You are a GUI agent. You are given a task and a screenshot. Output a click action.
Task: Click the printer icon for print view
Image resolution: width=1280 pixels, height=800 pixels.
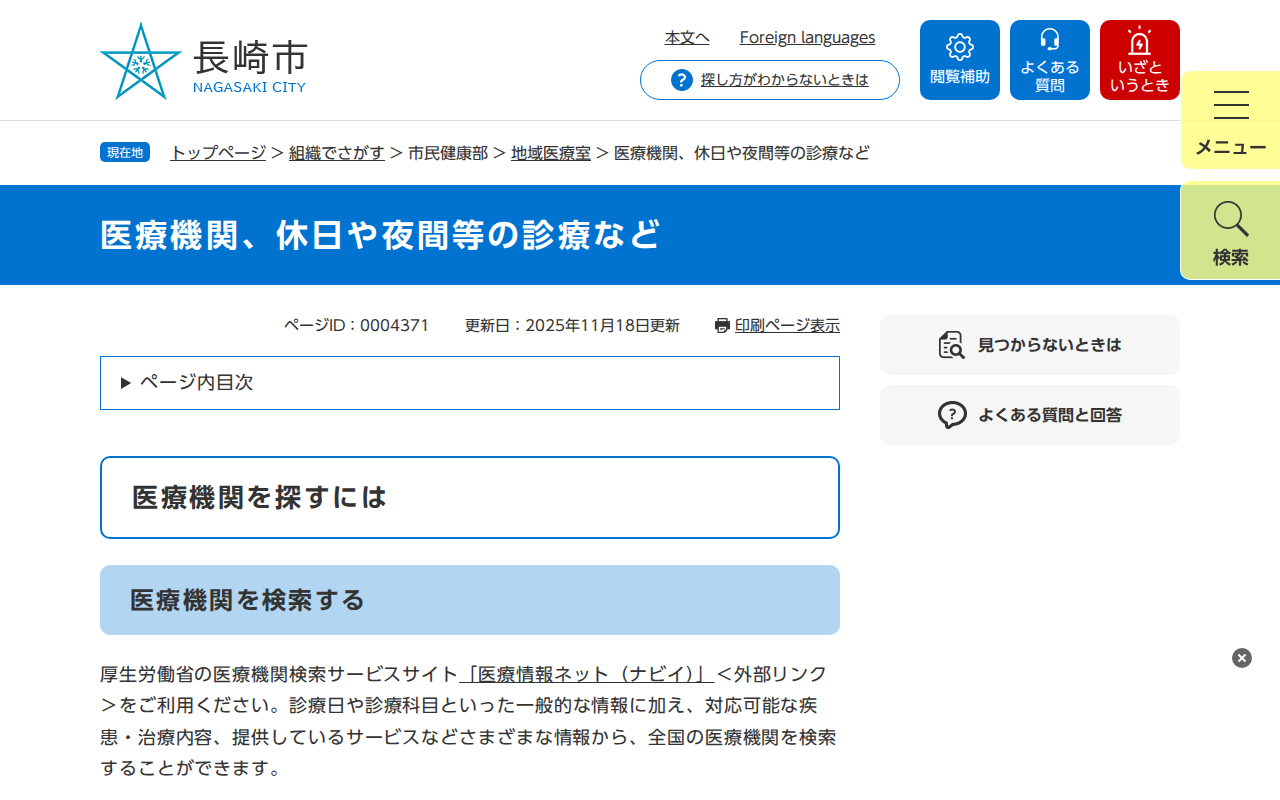click(722, 325)
